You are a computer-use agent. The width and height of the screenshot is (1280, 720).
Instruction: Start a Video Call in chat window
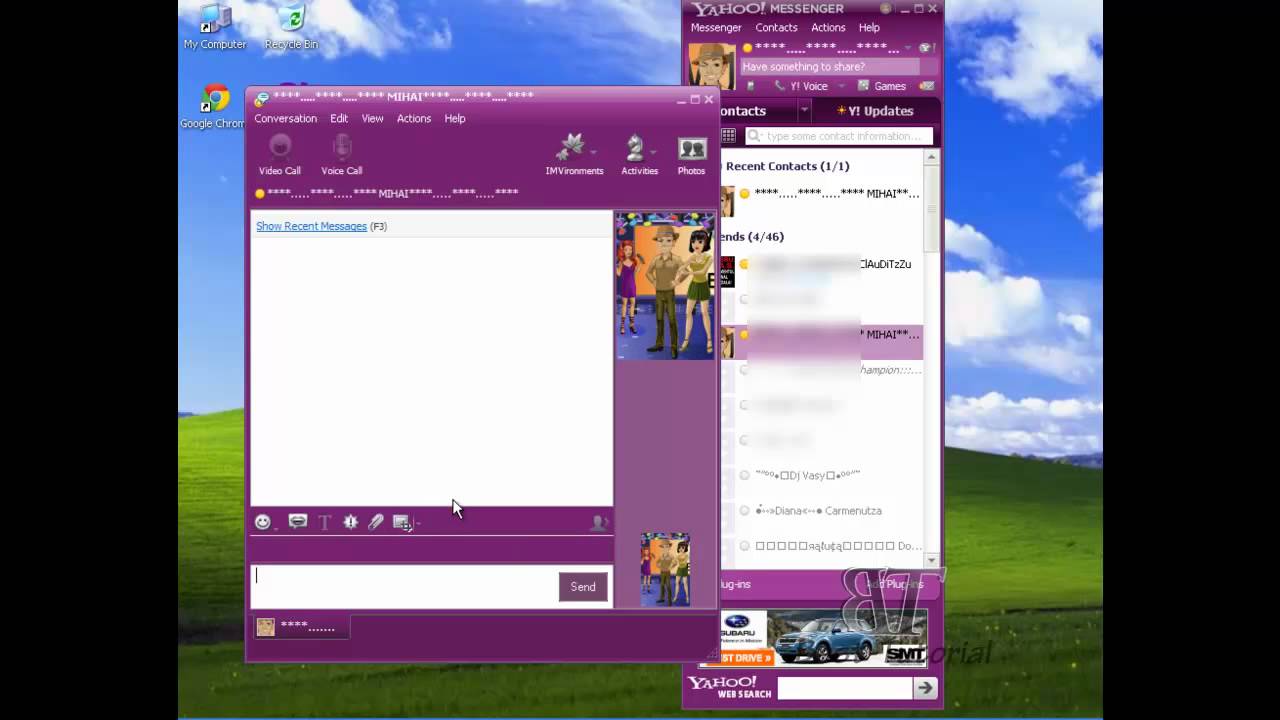(280, 155)
